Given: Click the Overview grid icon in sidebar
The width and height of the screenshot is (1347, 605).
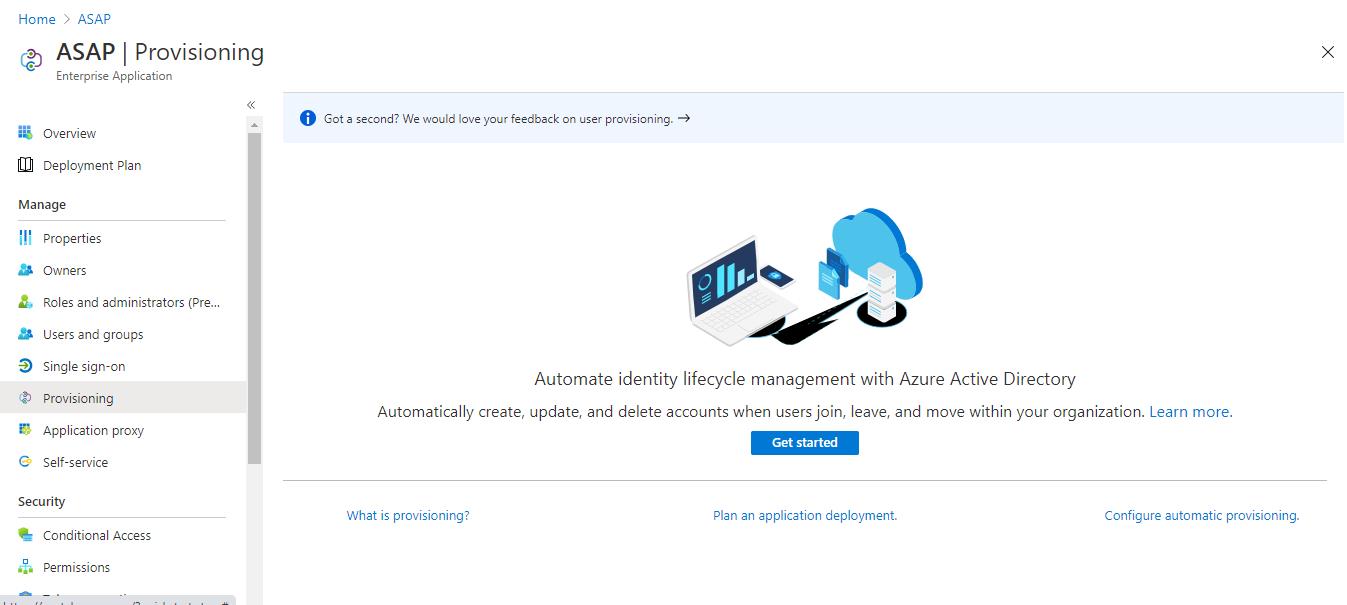Looking at the screenshot, I should pyautogui.click(x=26, y=133).
